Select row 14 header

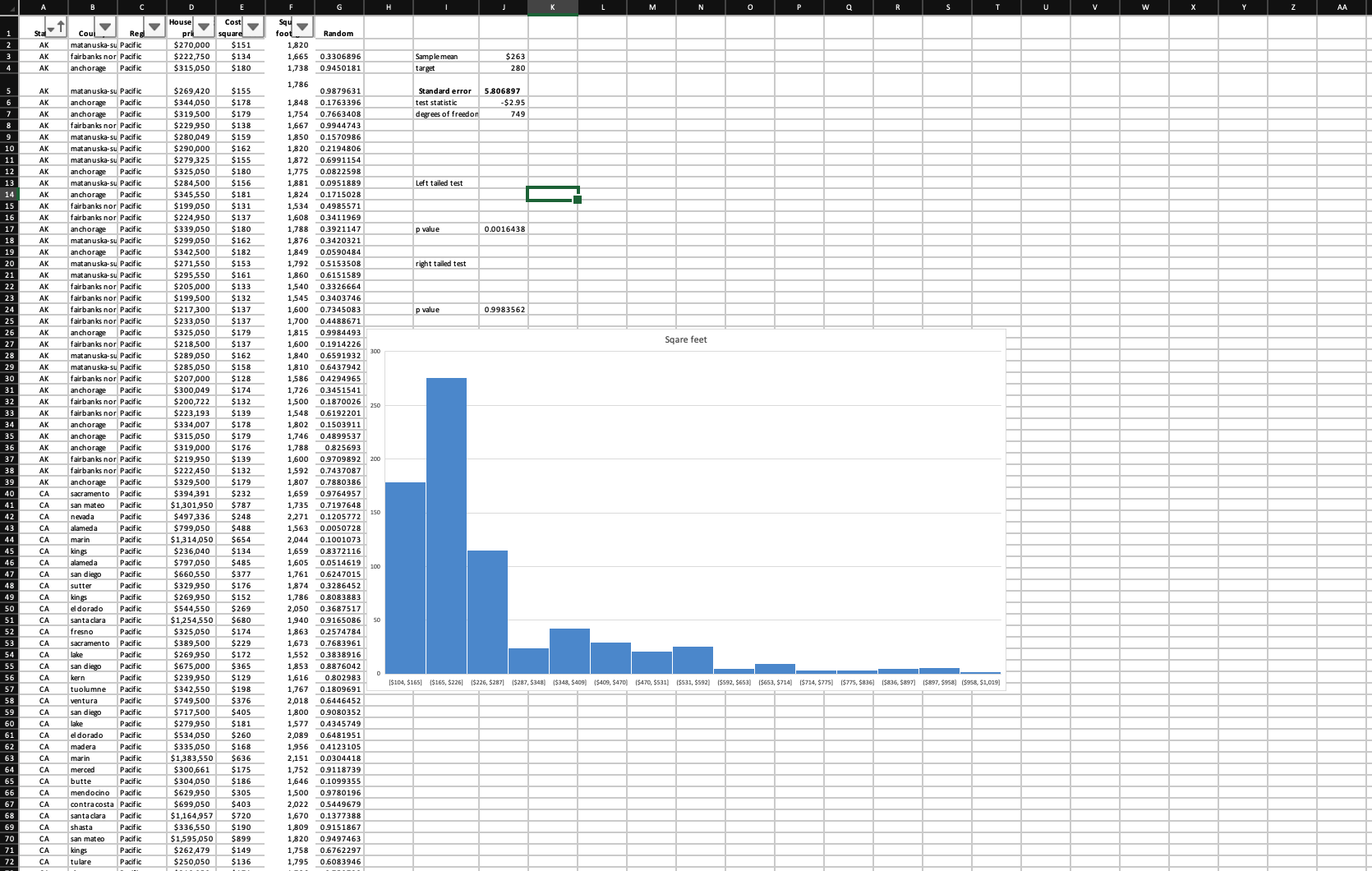(x=9, y=195)
